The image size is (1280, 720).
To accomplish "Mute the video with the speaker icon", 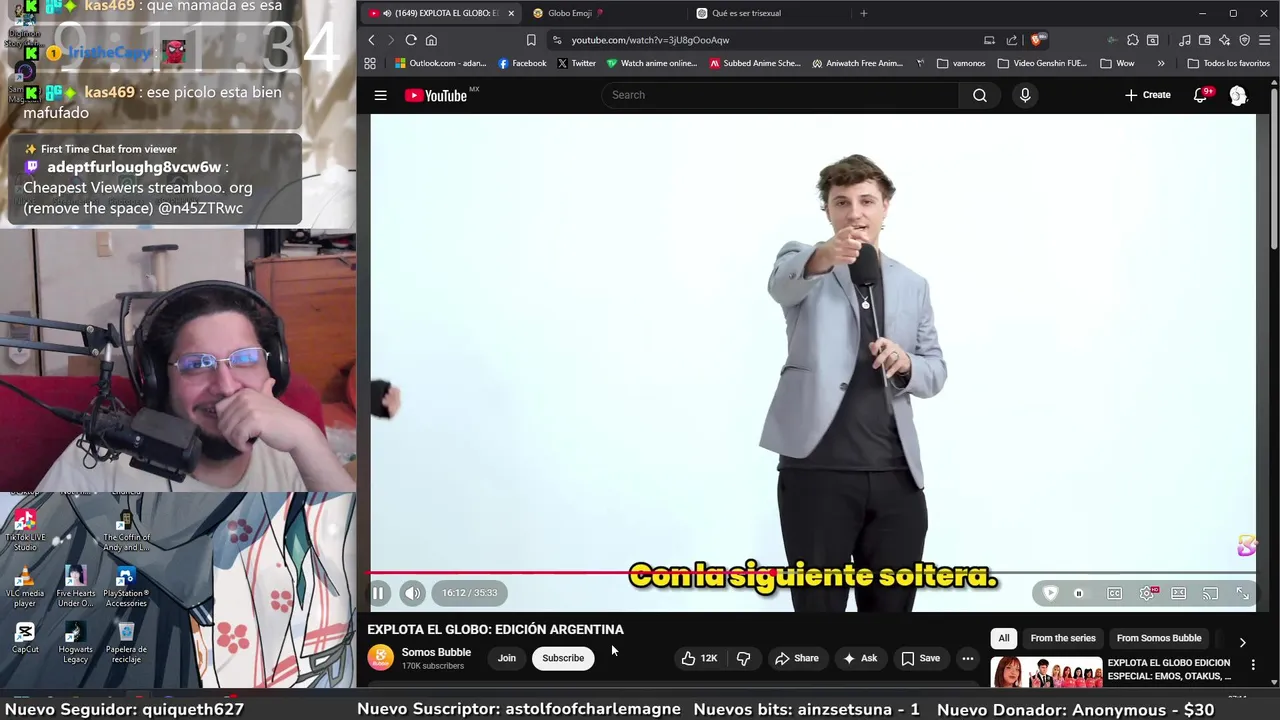I will click(412, 593).
